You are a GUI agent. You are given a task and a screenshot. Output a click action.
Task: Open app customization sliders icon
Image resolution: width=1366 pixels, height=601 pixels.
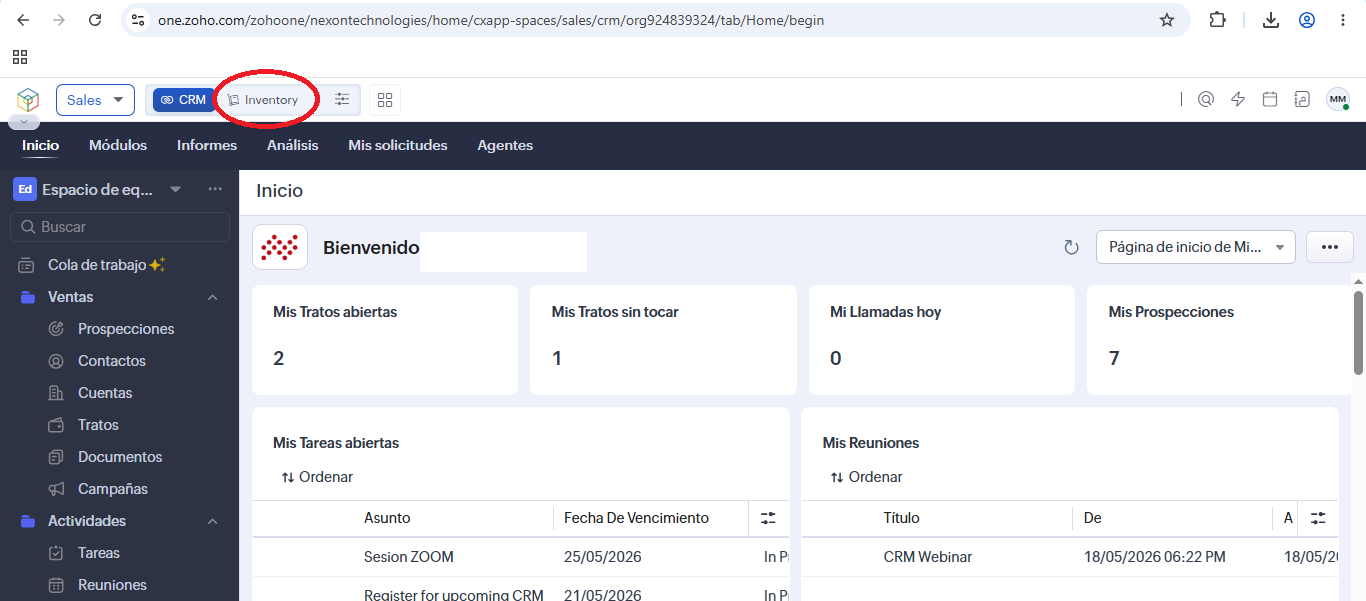[x=342, y=100]
